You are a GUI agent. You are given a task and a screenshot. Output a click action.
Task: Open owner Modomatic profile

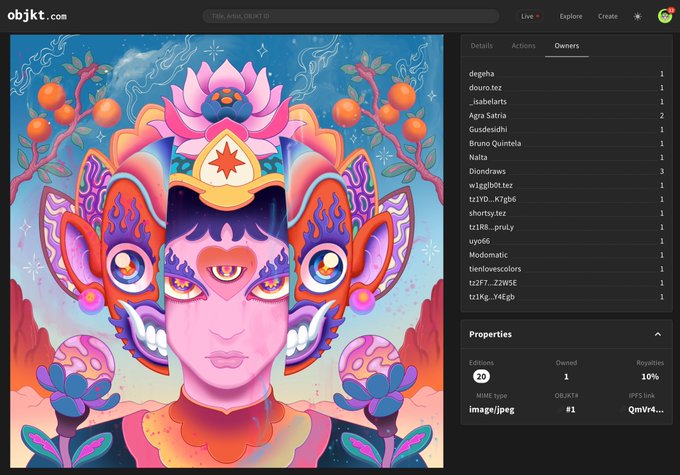488,255
